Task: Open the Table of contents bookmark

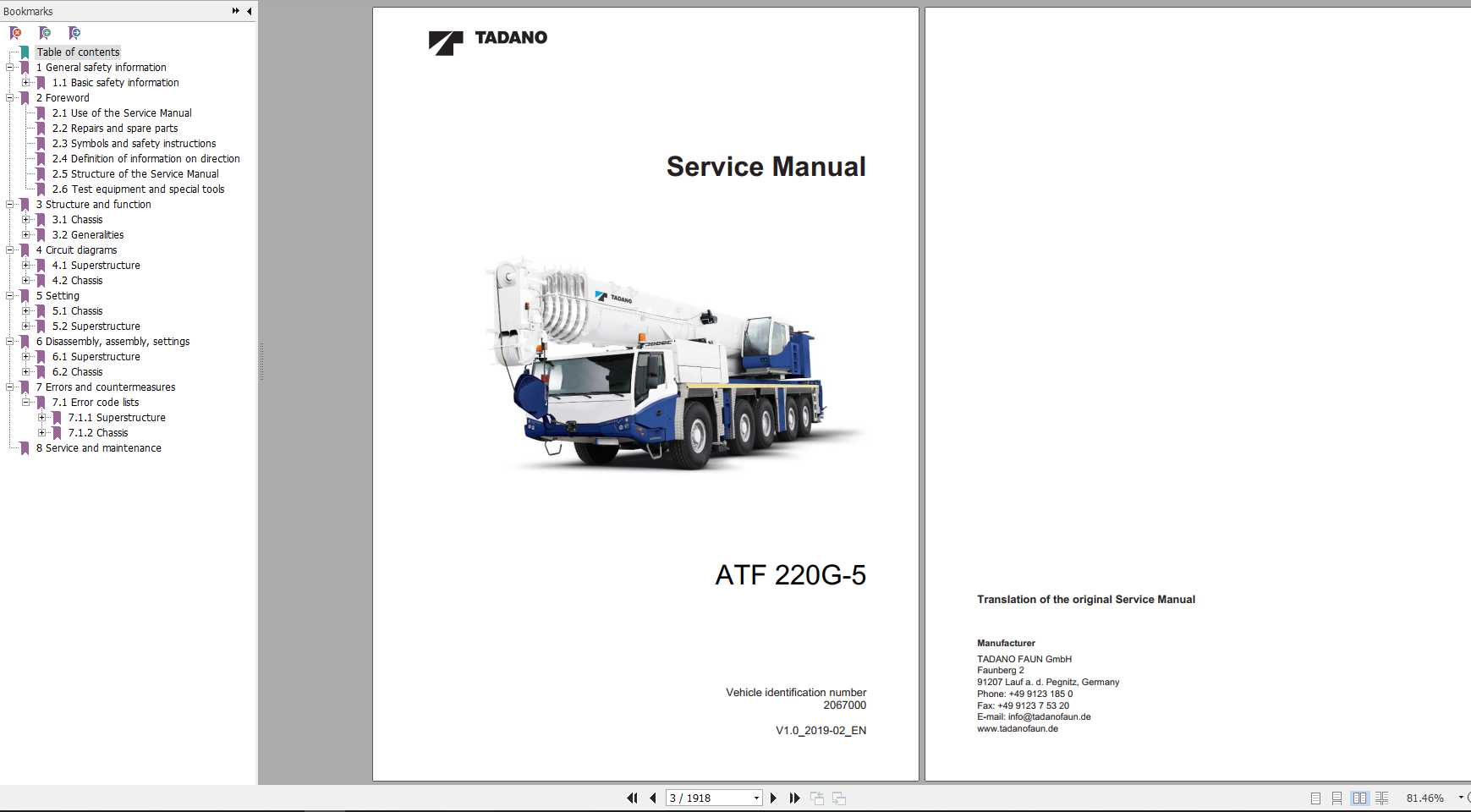Action: click(x=78, y=52)
